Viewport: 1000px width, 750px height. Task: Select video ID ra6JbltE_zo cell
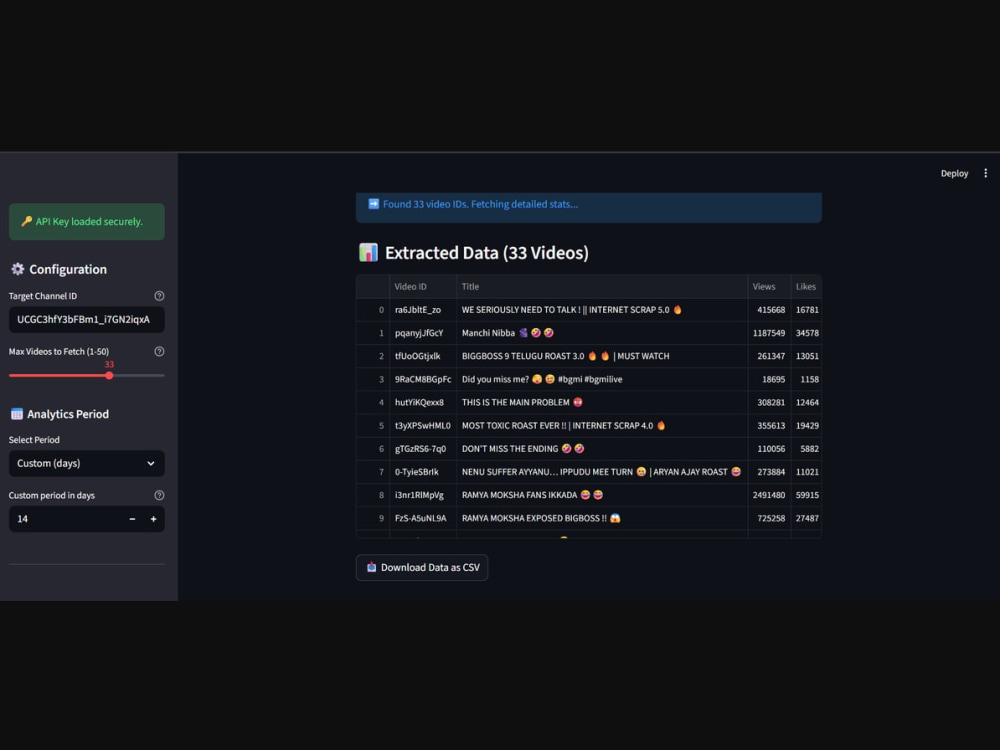423,310
